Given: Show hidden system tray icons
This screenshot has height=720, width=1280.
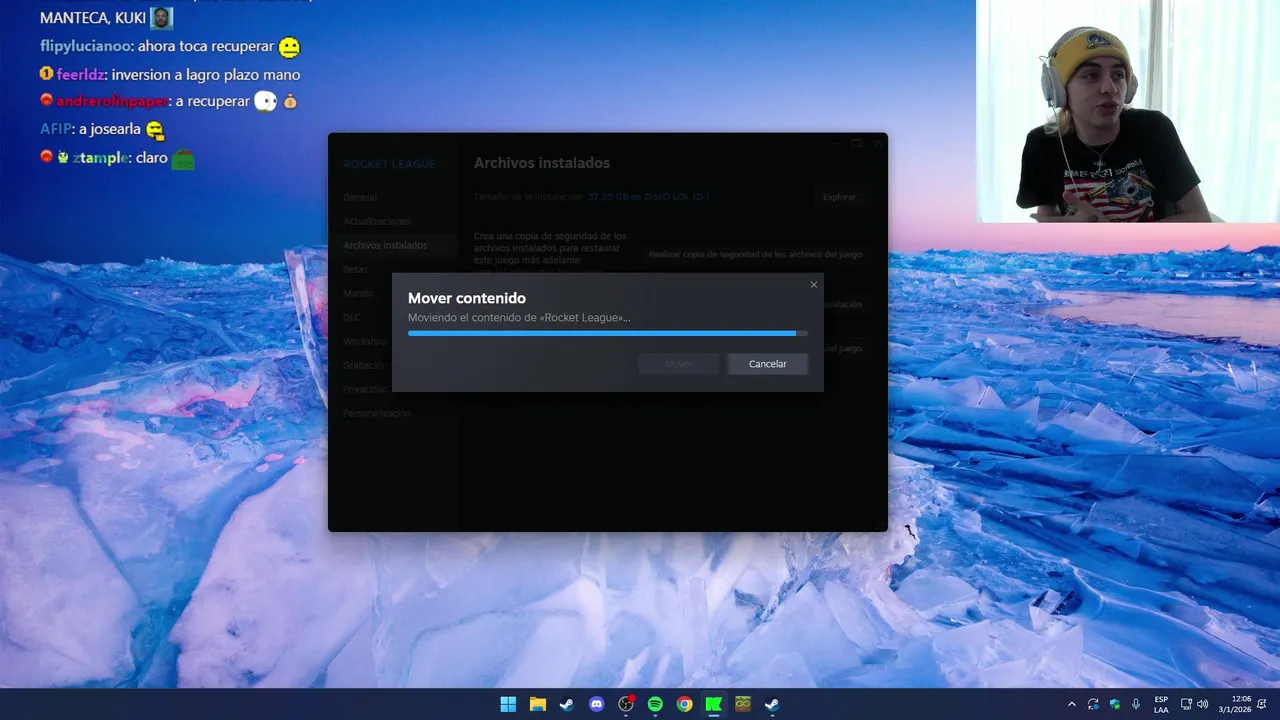Looking at the screenshot, I should point(1072,704).
